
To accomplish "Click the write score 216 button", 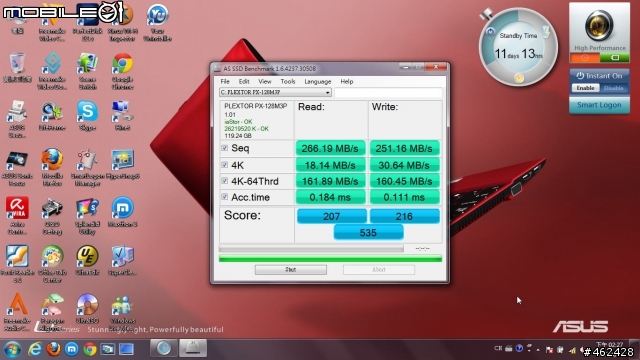I will tap(404, 216).
